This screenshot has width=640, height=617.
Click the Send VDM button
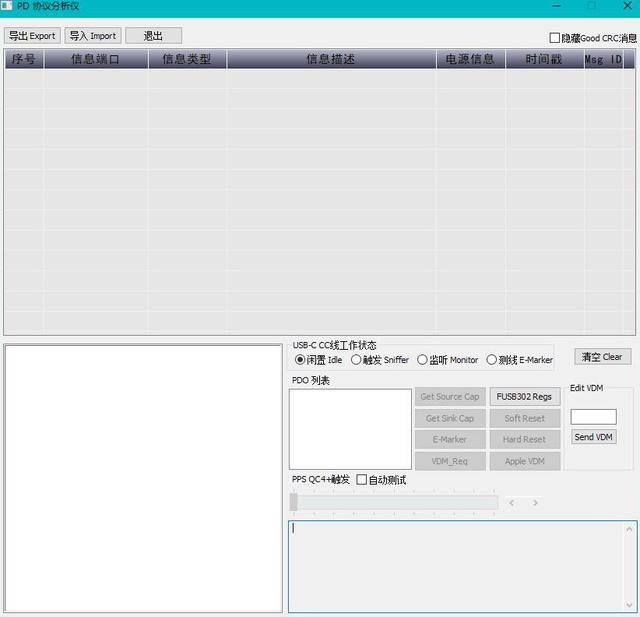[593, 437]
